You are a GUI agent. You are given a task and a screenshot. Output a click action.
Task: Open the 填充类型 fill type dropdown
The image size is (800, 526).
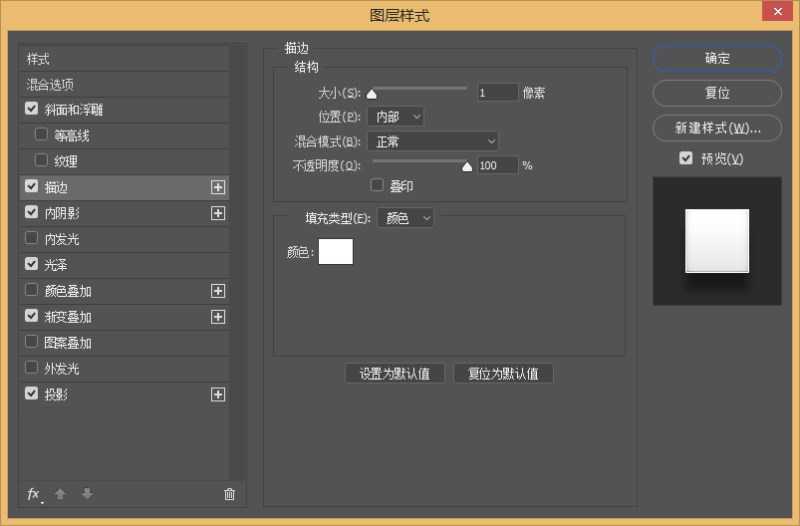(x=405, y=218)
